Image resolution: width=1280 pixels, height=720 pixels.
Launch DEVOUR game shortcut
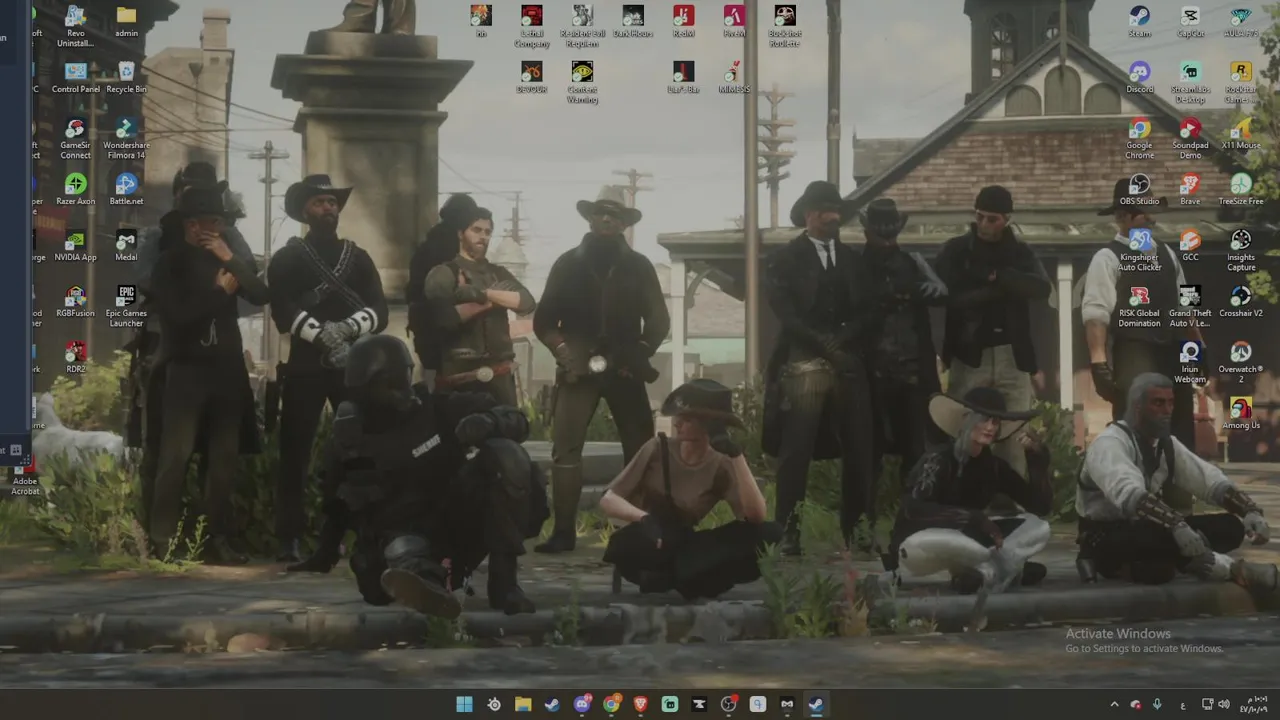532,78
